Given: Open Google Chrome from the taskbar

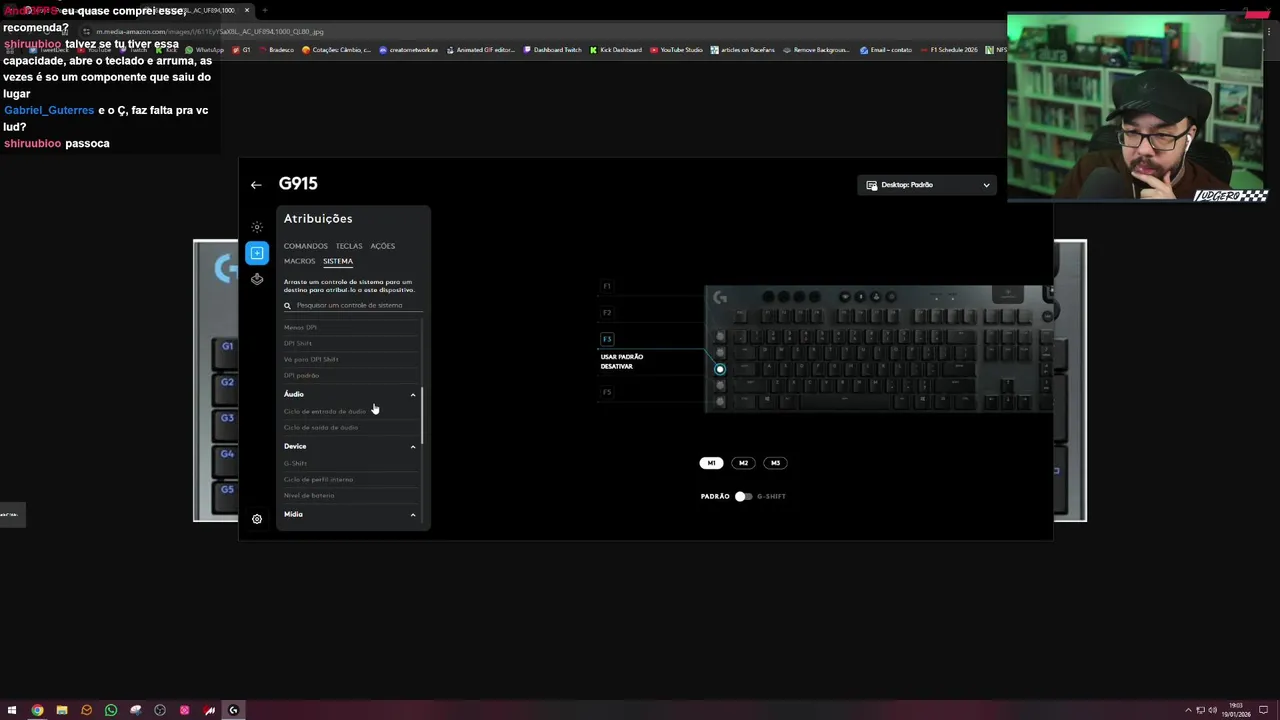Looking at the screenshot, I should (x=37, y=710).
